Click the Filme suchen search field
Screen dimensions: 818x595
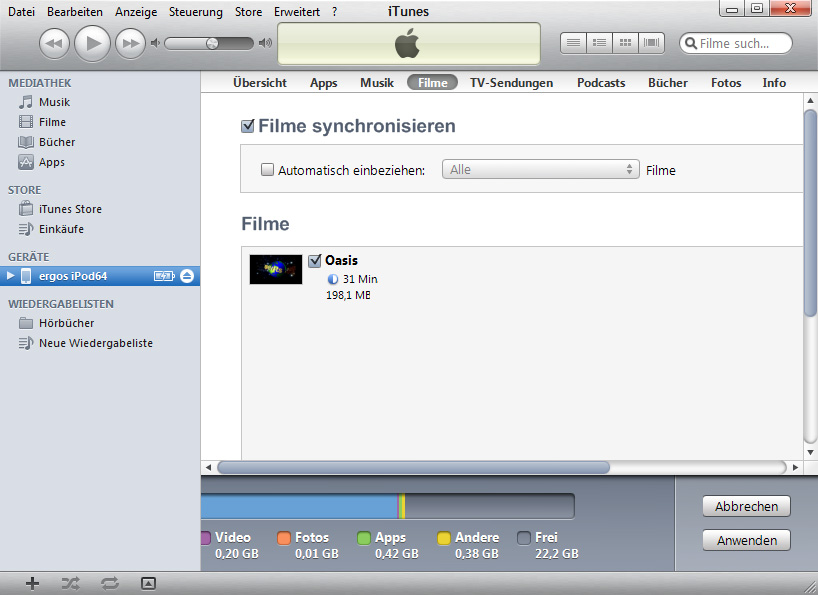(x=736, y=43)
